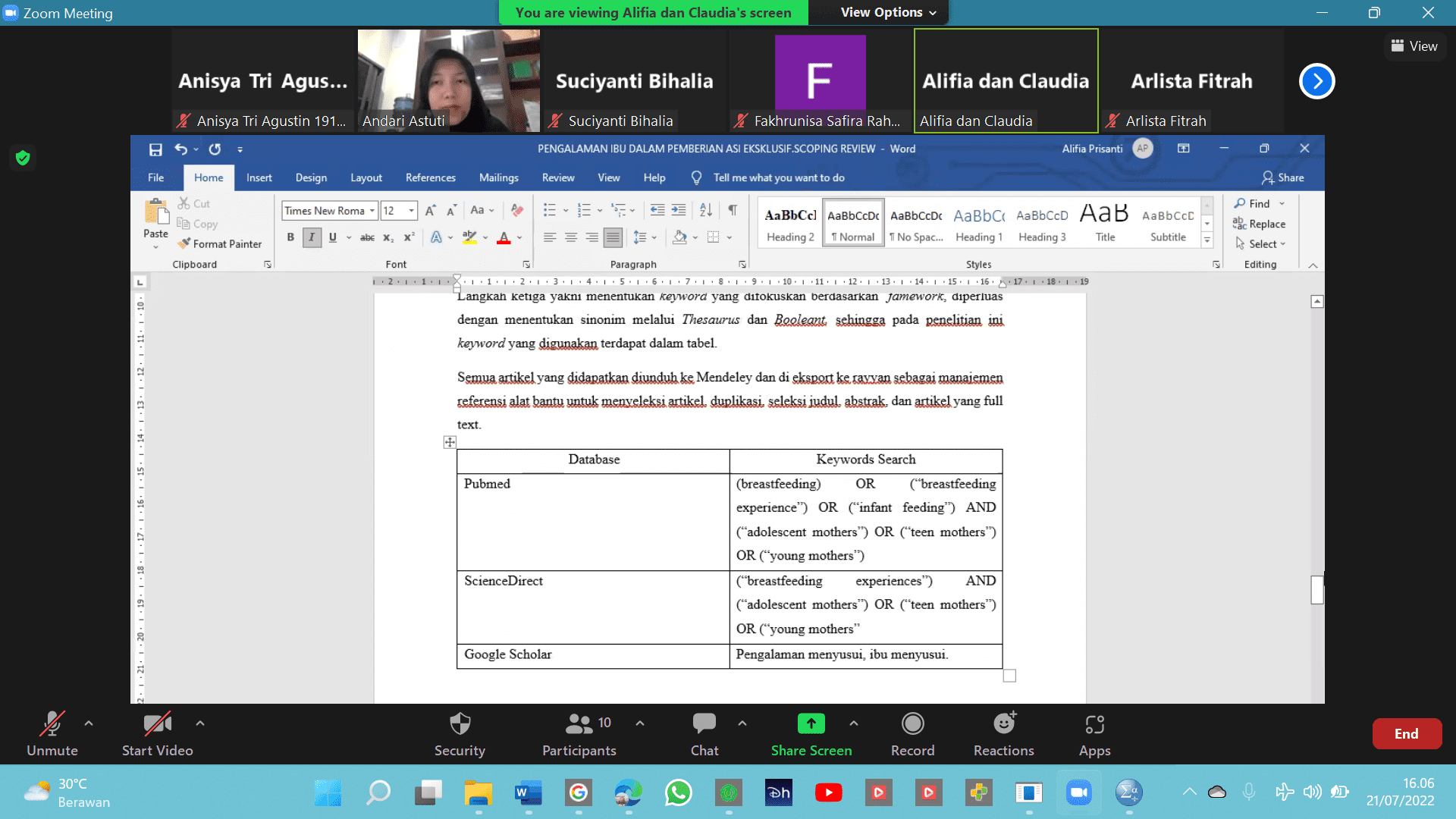Screen dimensions: 1456x819
Task: Click the Zoom View button
Action: pos(1414,46)
